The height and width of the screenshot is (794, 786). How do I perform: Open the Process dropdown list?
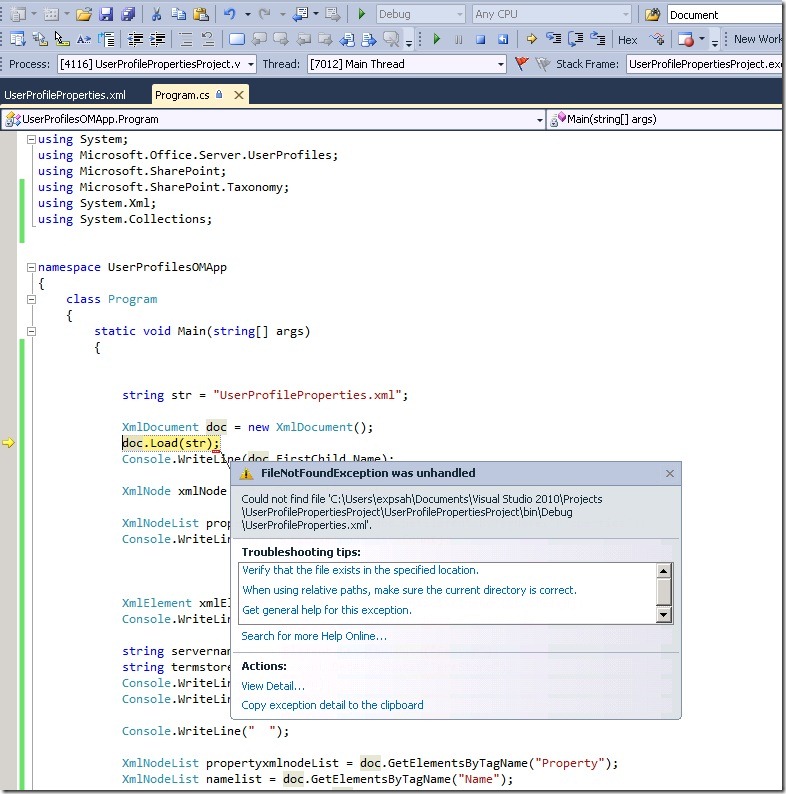click(250, 64)
